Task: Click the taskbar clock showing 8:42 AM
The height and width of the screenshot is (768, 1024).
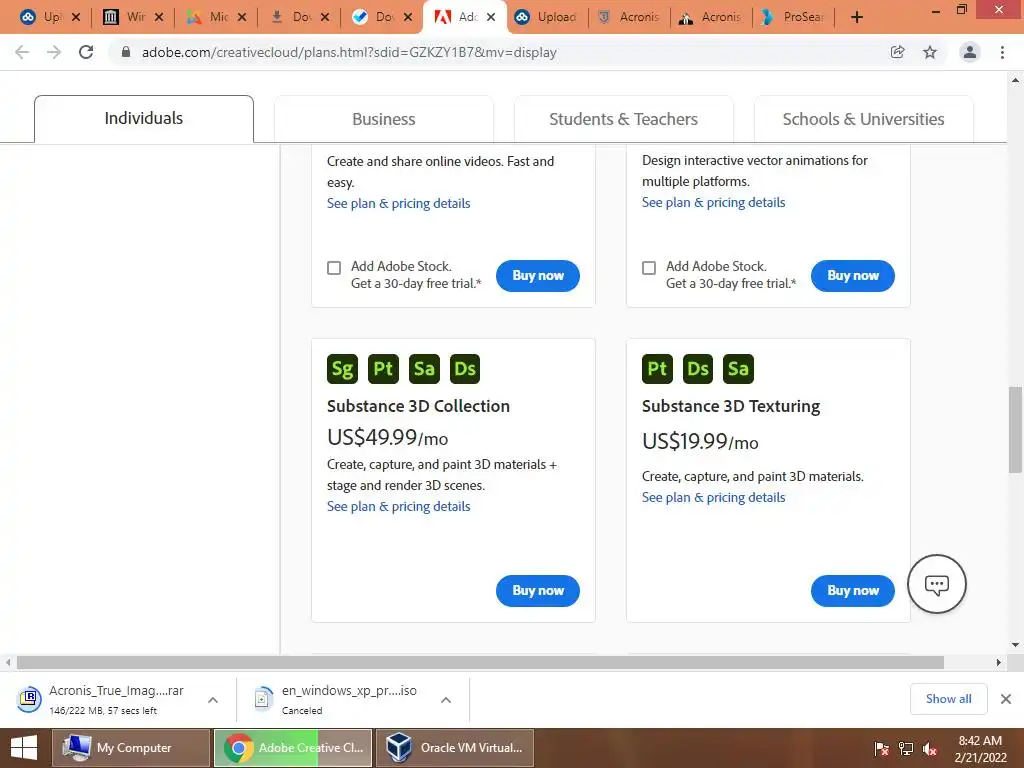Action: tap(980, 741)
